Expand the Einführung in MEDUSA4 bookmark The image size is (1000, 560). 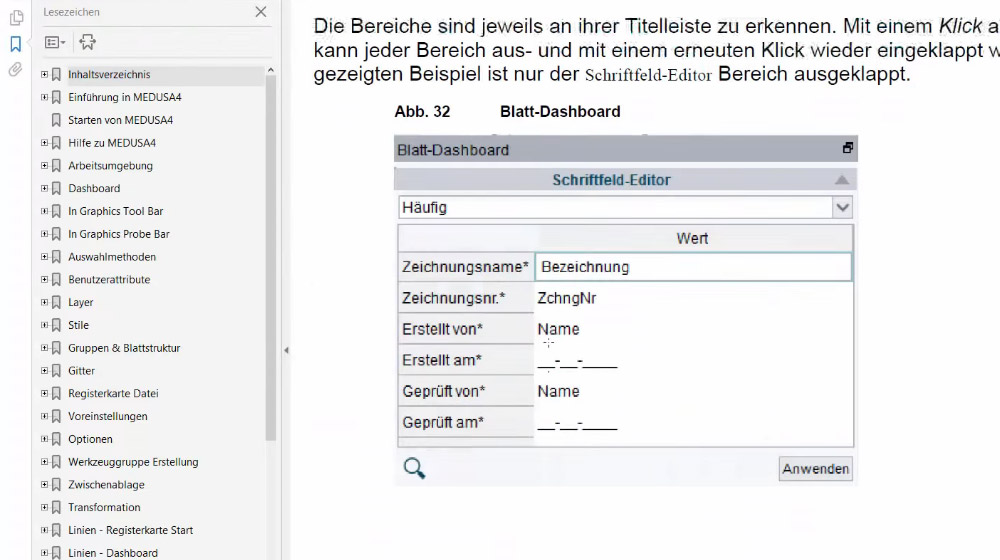click(44, 97)
